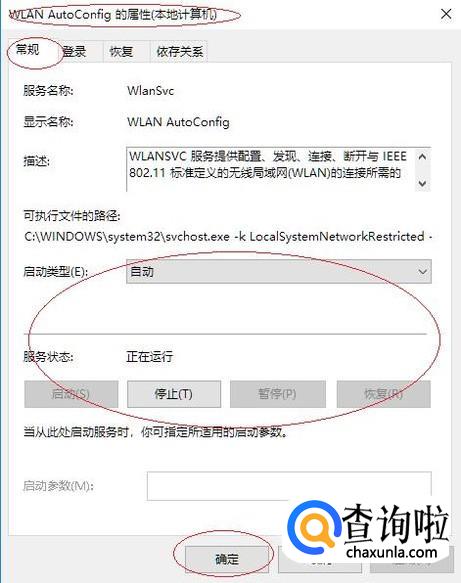Click the description box down arrow
The height and width of the screenshot is (583, 461).
pyautogui.click(x=422, y=183)
